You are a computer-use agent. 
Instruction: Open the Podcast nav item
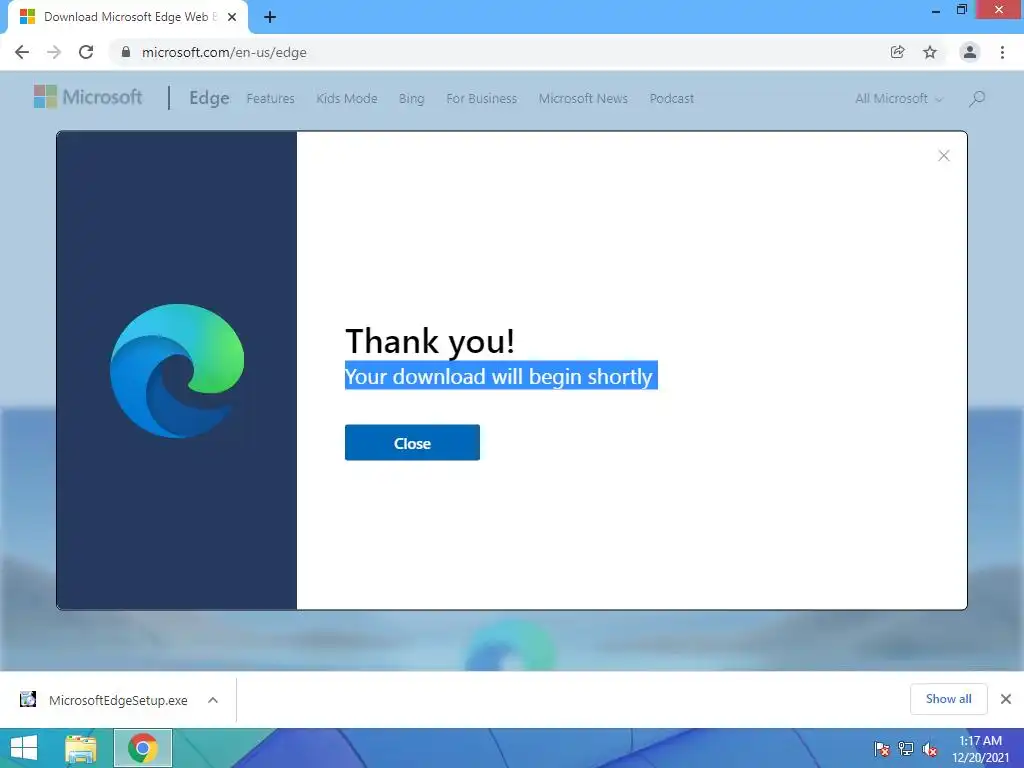[671, 99]
